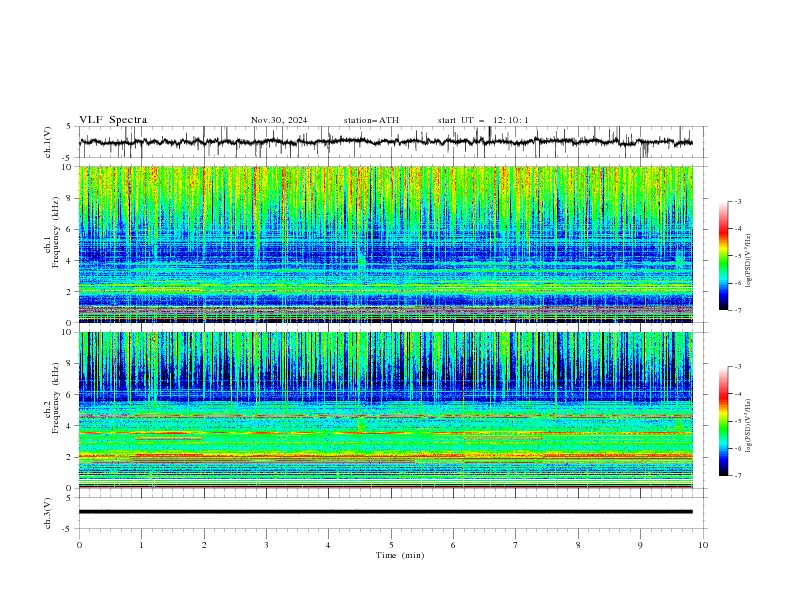Click the time axis tick label '5'
Viewport: 792px width, 612px height.
[391, 545]
